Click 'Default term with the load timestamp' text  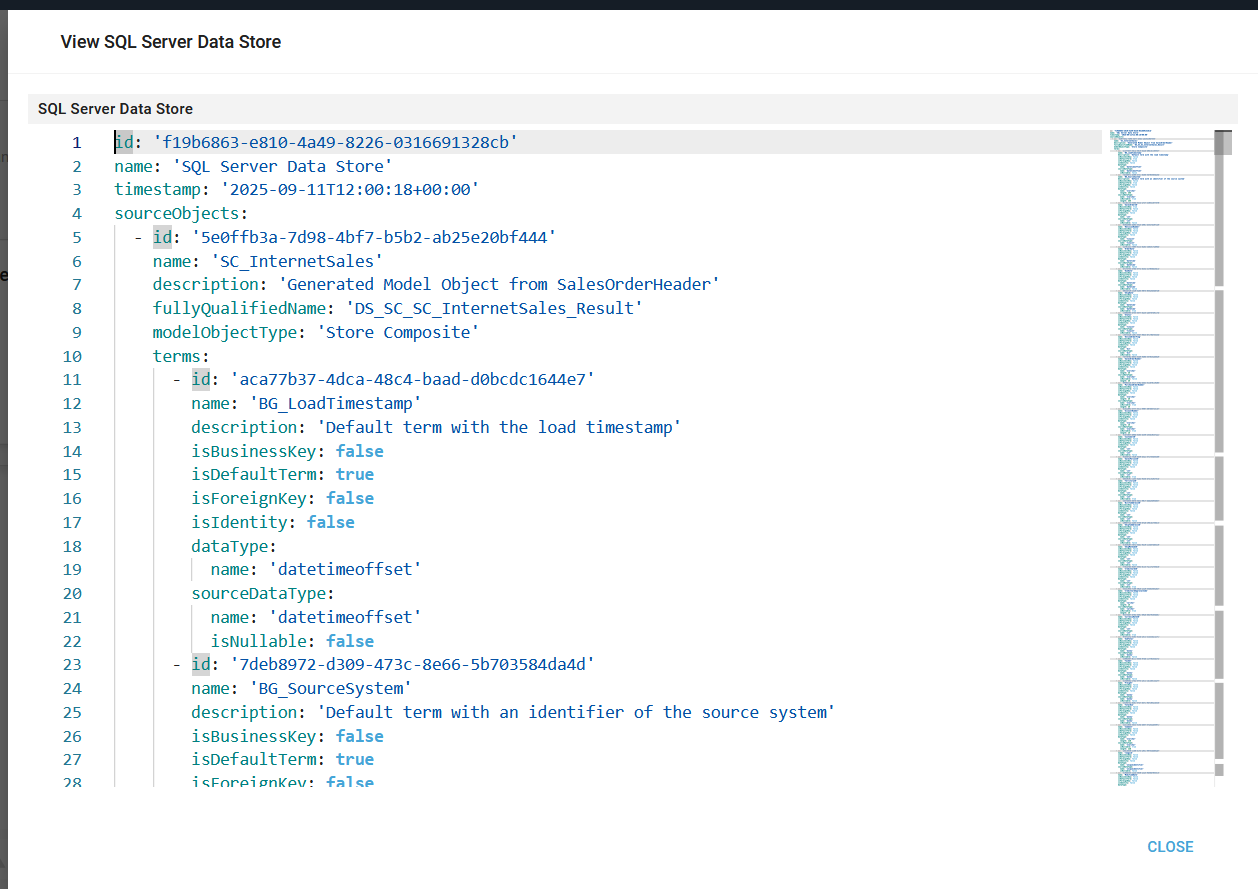[x=499, y=427]
